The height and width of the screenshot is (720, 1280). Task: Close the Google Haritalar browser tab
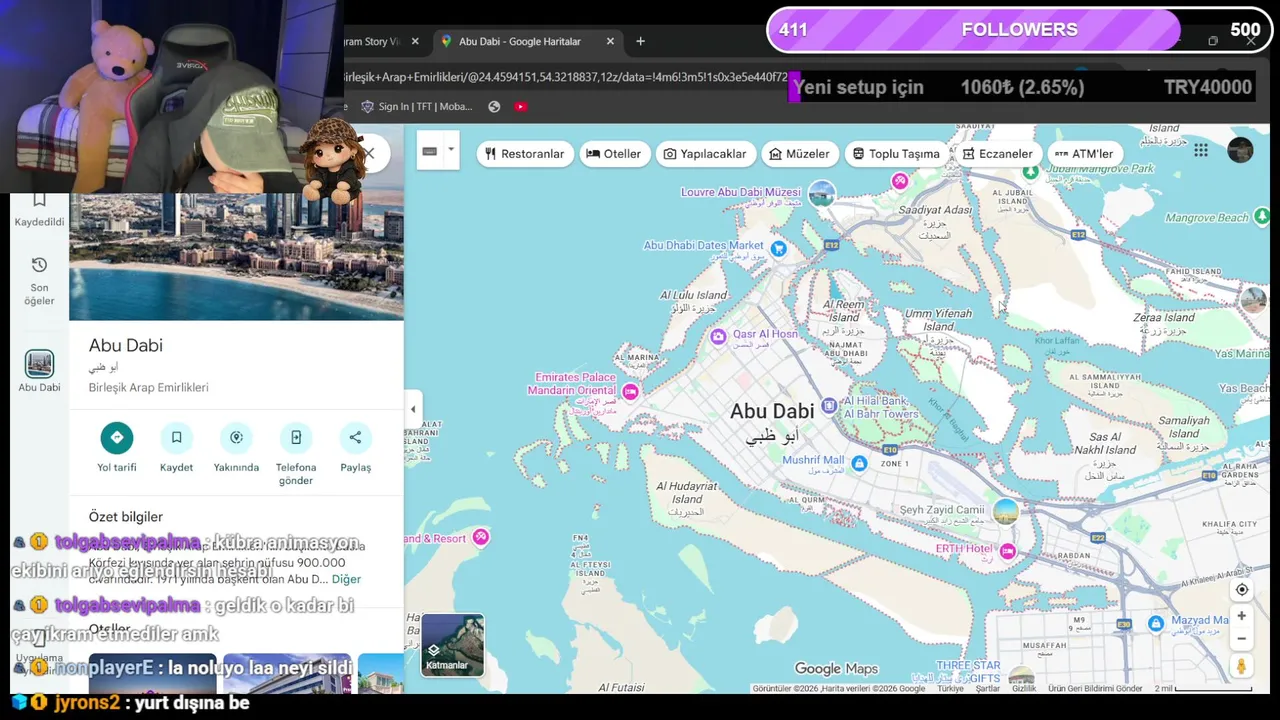610,41
